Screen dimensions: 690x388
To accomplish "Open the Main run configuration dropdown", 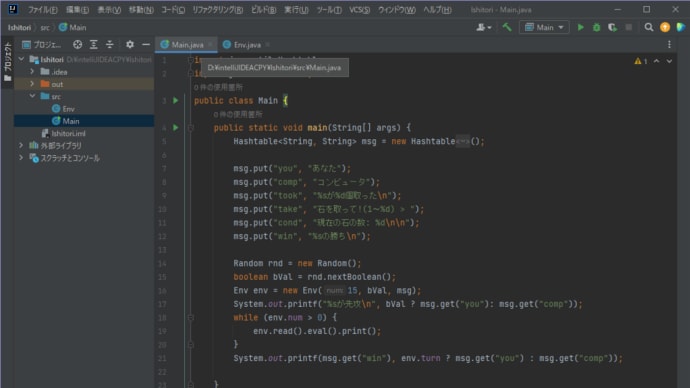I will [x=544, y=27].
